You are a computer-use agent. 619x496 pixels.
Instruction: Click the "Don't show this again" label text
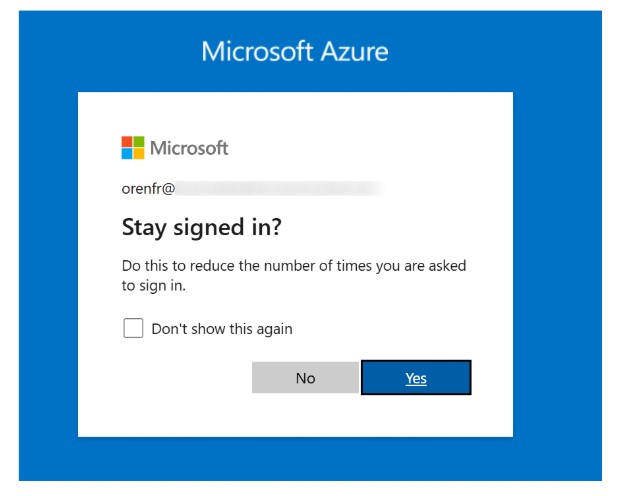click(221, 328)
